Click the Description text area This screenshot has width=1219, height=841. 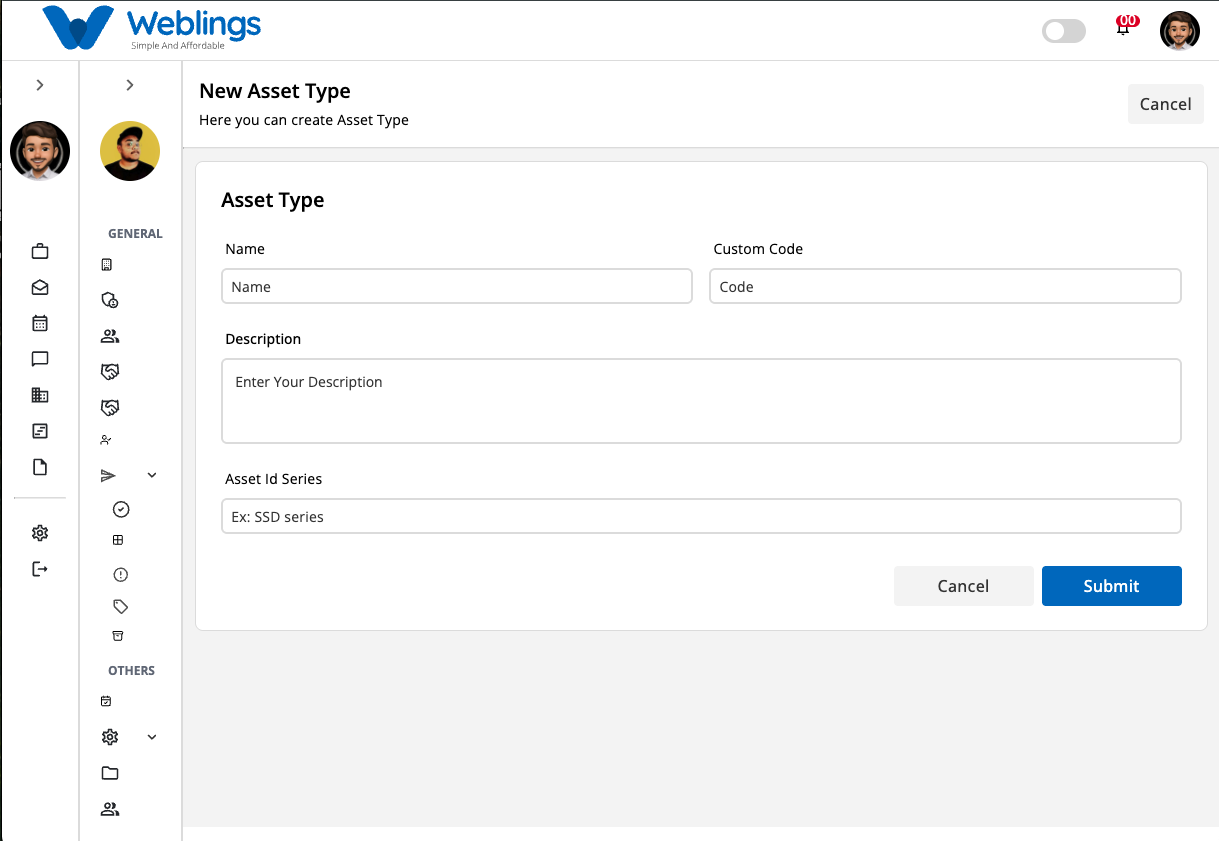click(701, 401)
